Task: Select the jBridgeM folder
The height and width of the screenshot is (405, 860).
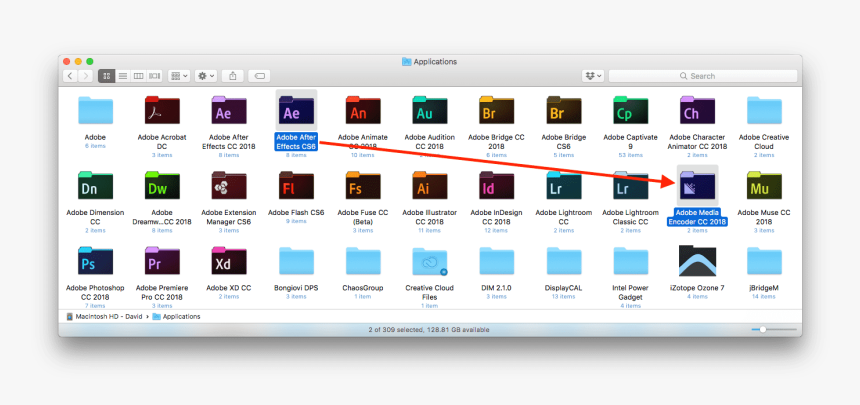Action: [765, 261]
